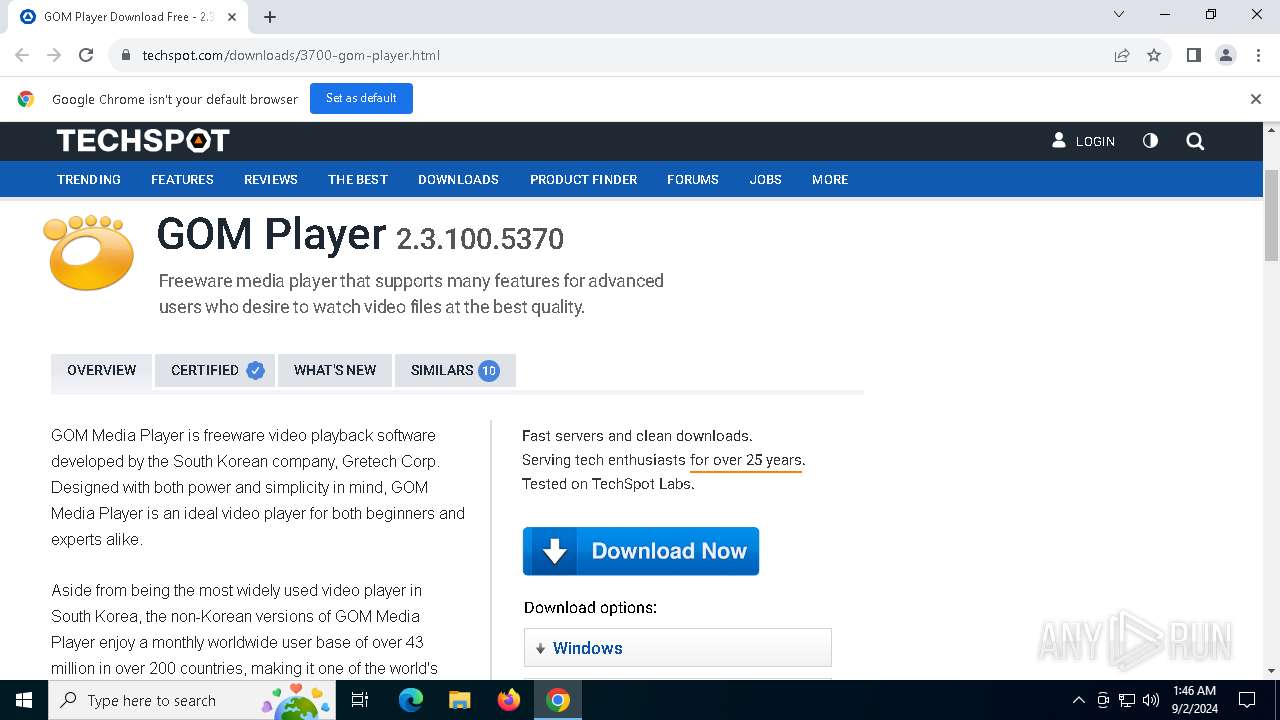Click the 'Download options:' label

(590, 607)
